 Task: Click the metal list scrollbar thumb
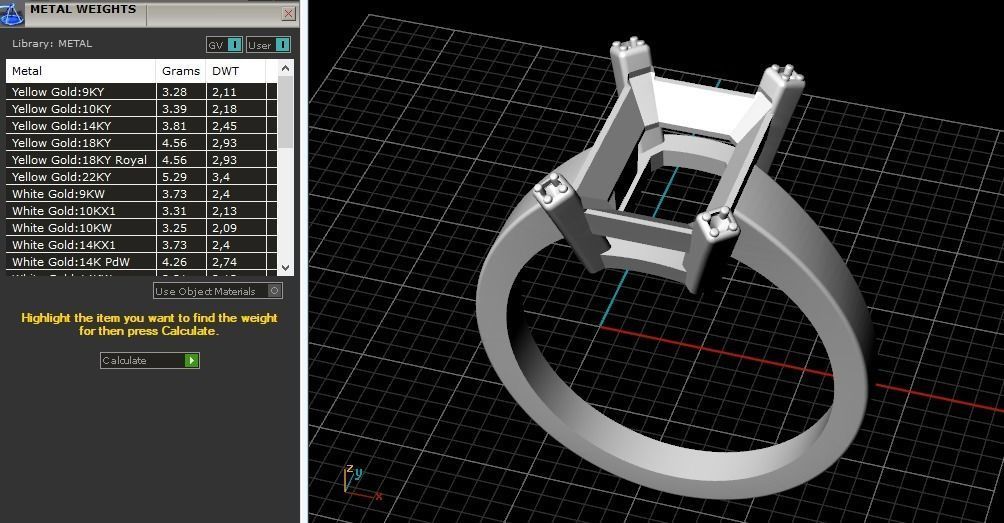pos(286,112)
